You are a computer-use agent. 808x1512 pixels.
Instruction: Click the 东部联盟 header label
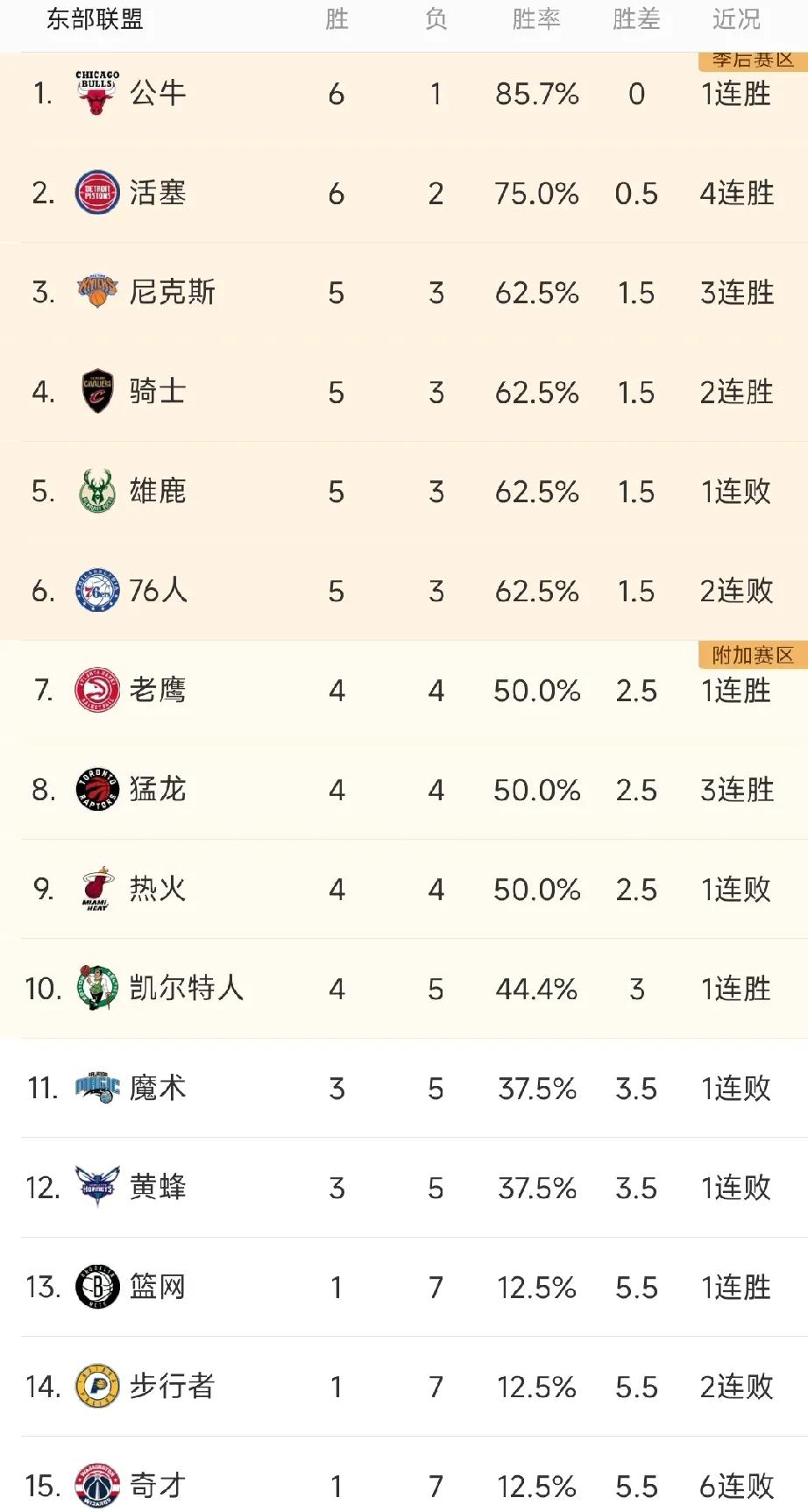pyautogui.click(x=95, y=19)
